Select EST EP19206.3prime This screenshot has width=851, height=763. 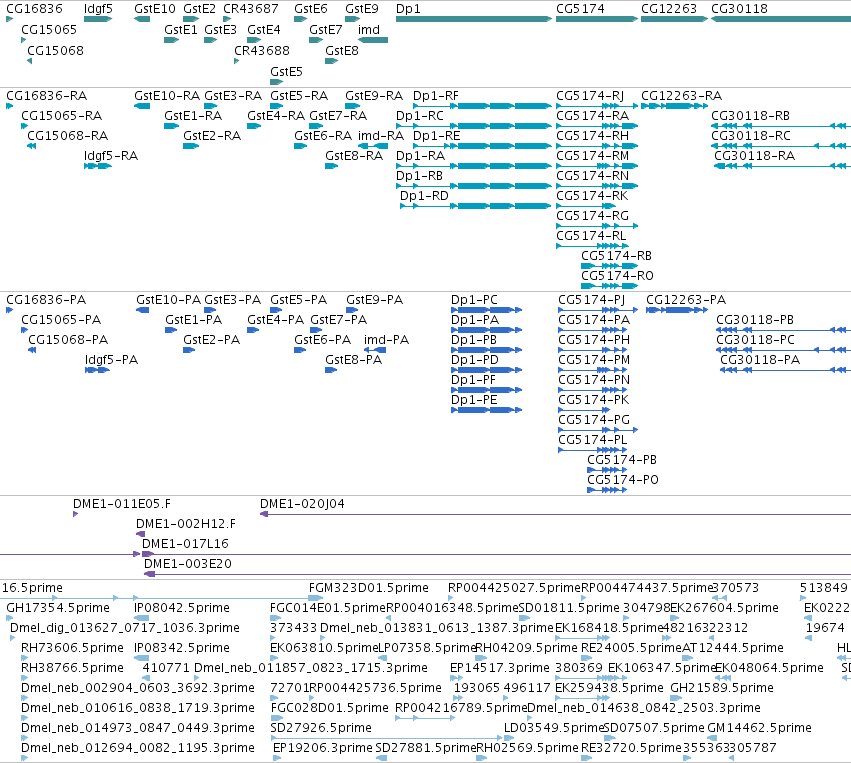tap(322, 748)
